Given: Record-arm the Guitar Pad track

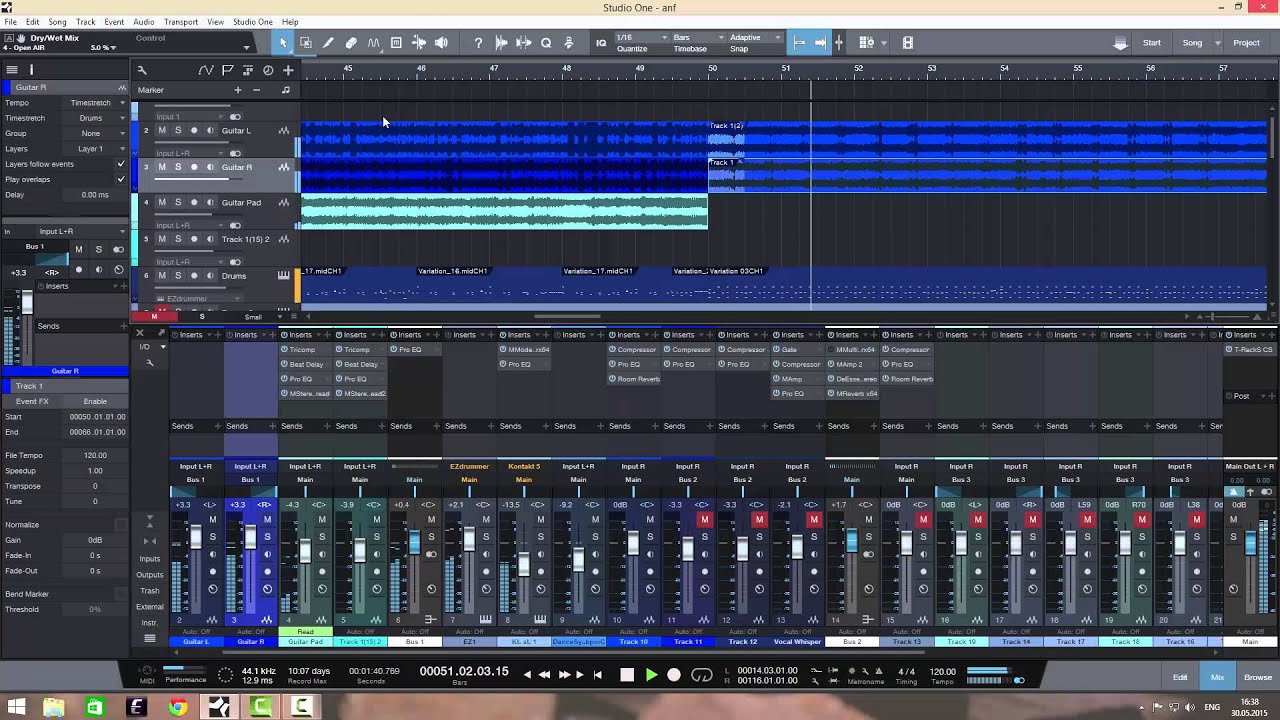Looking at the screenshot, I should tap(194, 203).
